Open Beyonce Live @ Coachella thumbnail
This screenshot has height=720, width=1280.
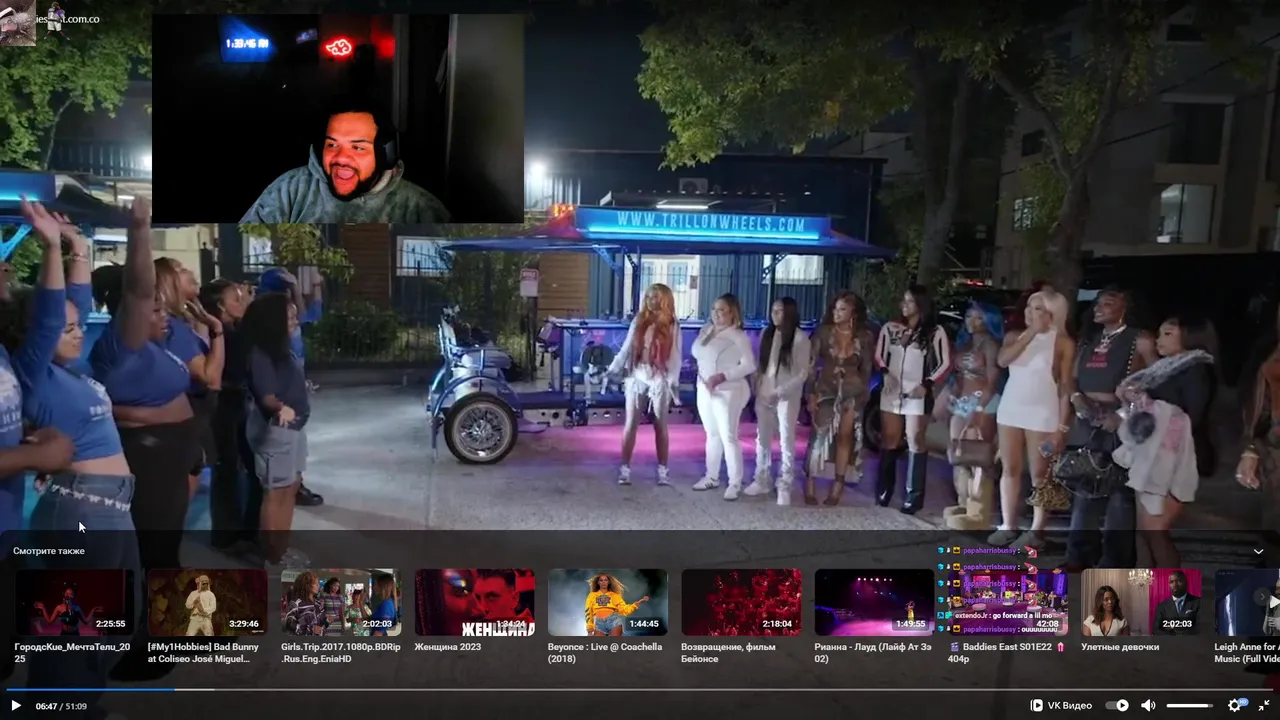point(608,602)
